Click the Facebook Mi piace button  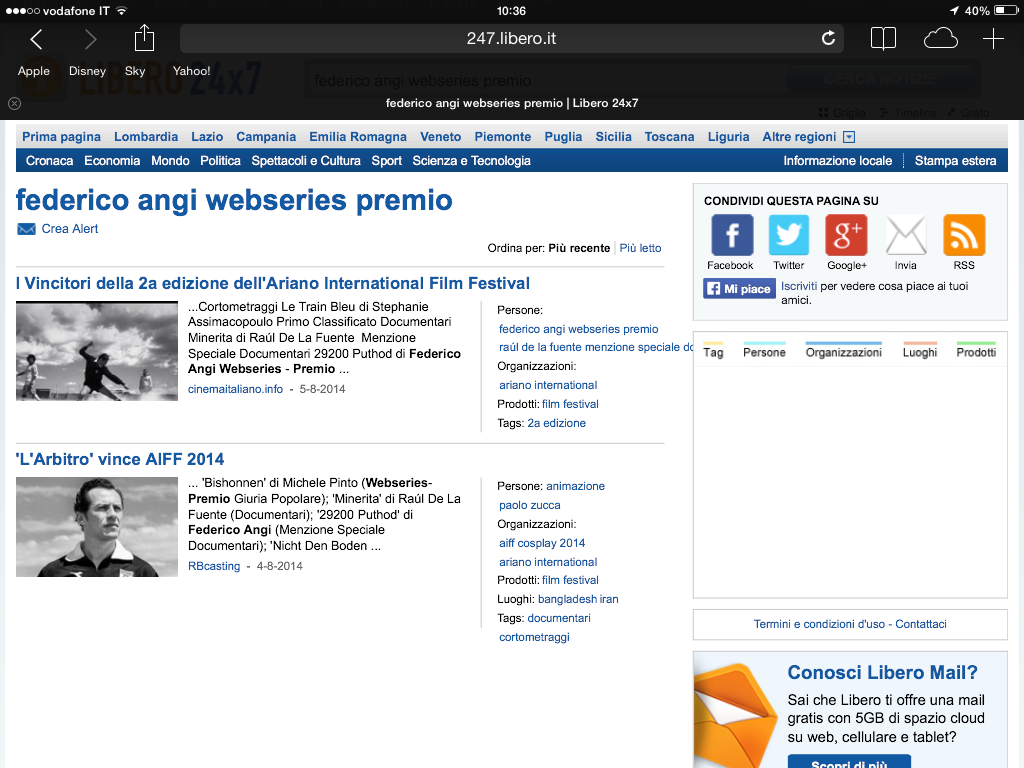coord(739,289)
